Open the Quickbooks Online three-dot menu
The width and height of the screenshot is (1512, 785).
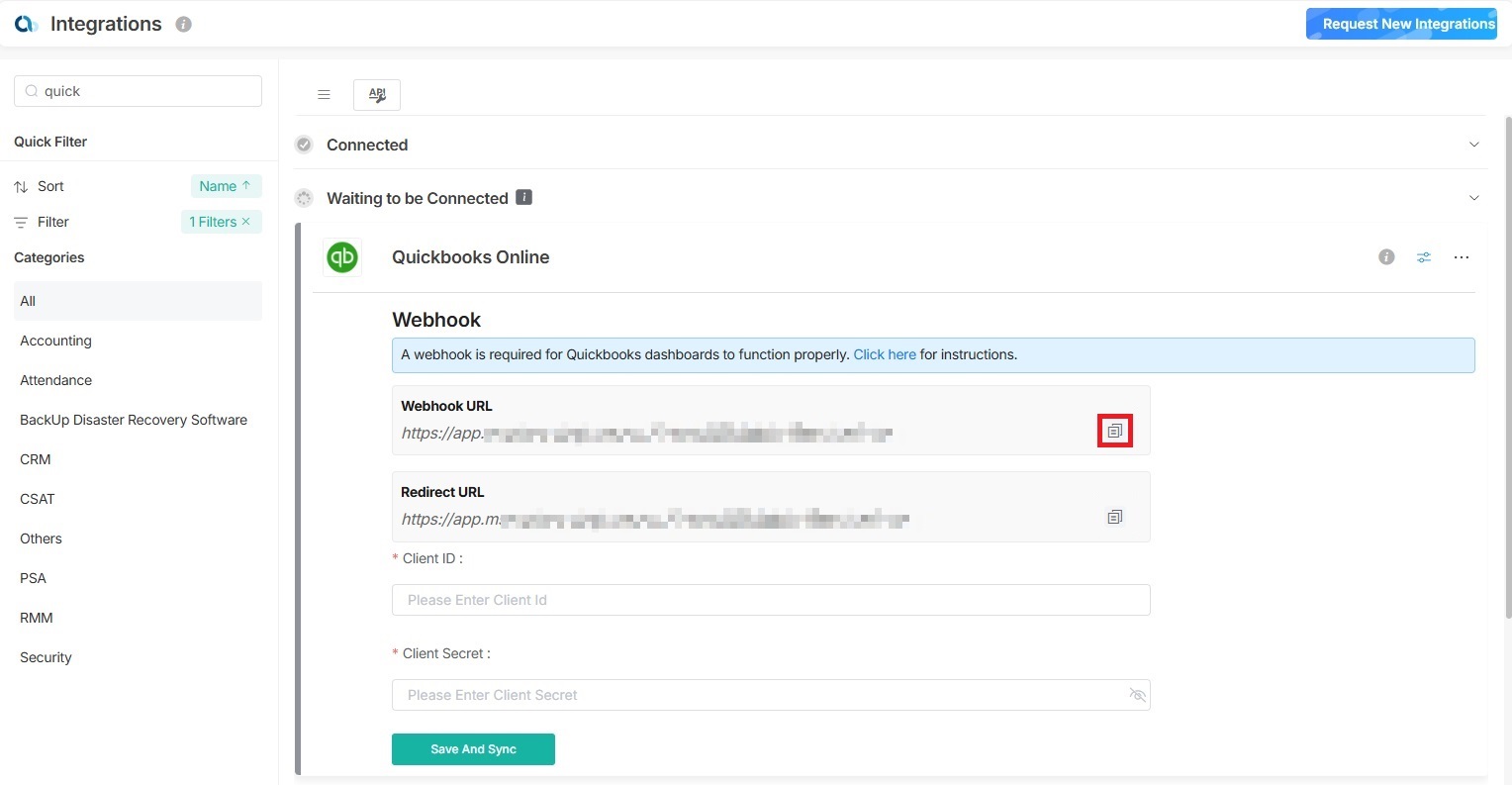(1462, 257)
